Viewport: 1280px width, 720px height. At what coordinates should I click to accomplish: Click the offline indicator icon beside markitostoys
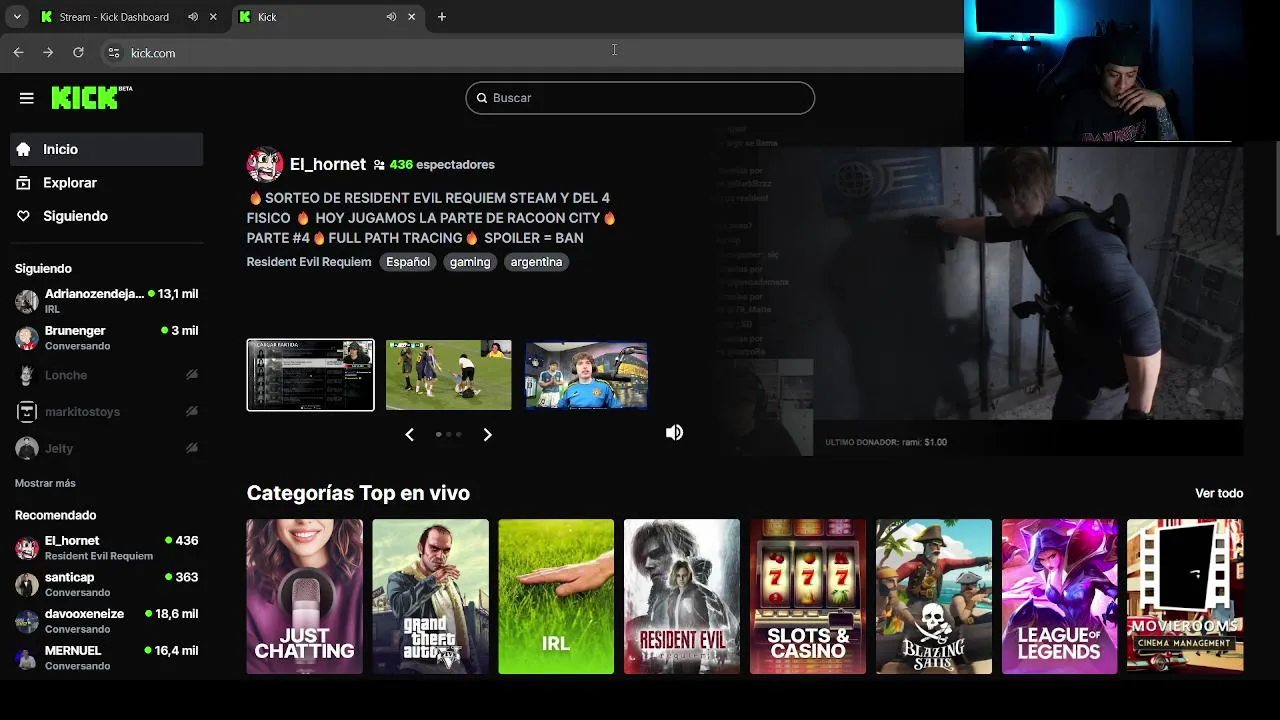(x=192, y=411)
